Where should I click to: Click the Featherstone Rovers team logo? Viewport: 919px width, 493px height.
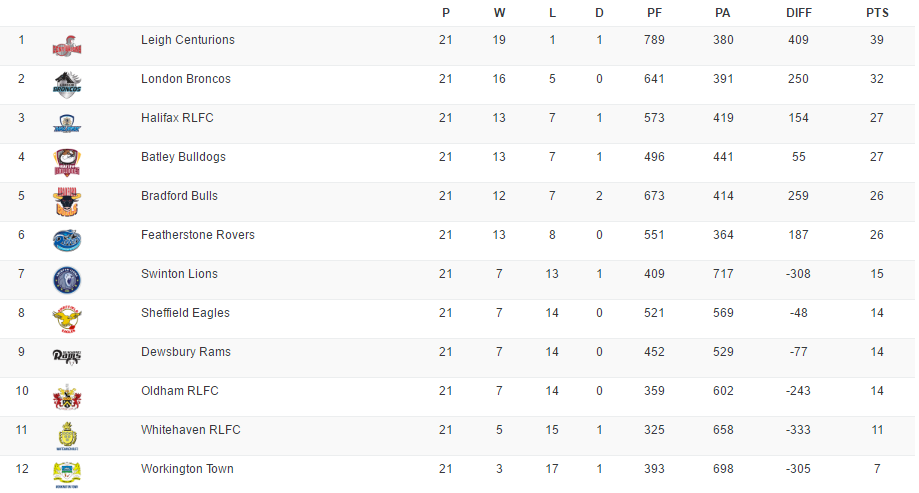coord(67,240)
